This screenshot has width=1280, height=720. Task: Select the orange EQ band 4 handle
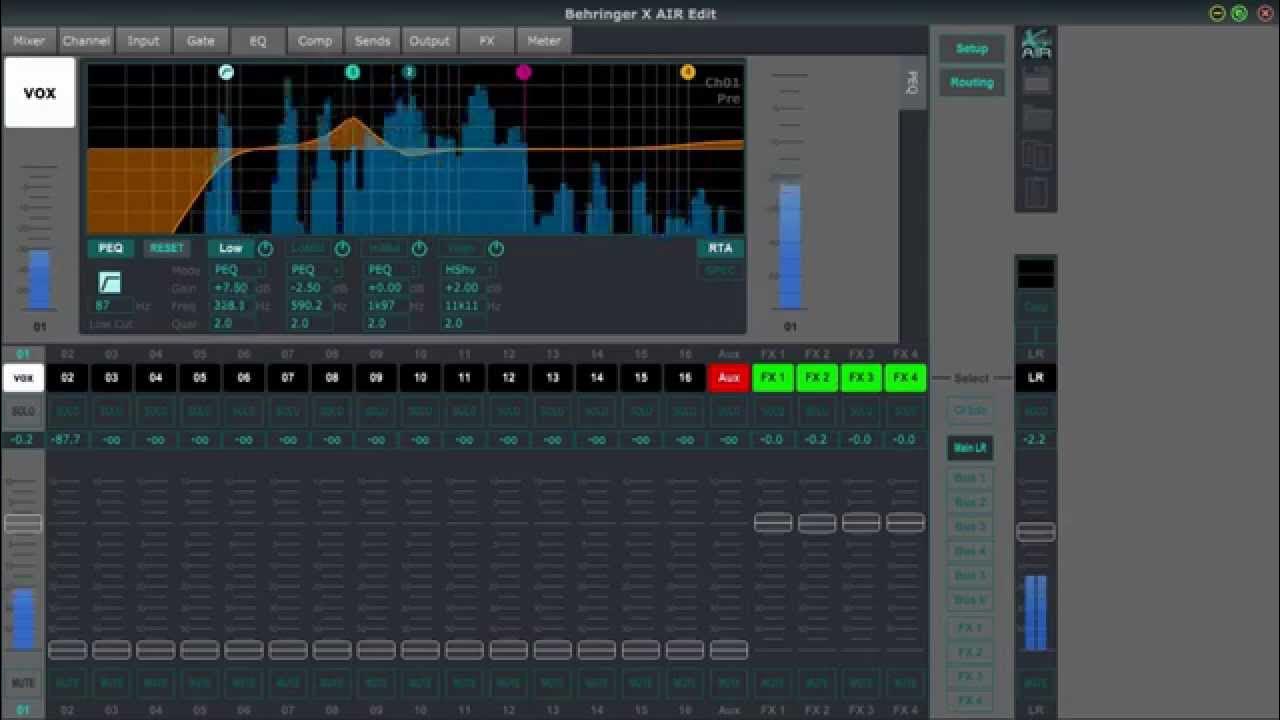click(x=687, y=72)
